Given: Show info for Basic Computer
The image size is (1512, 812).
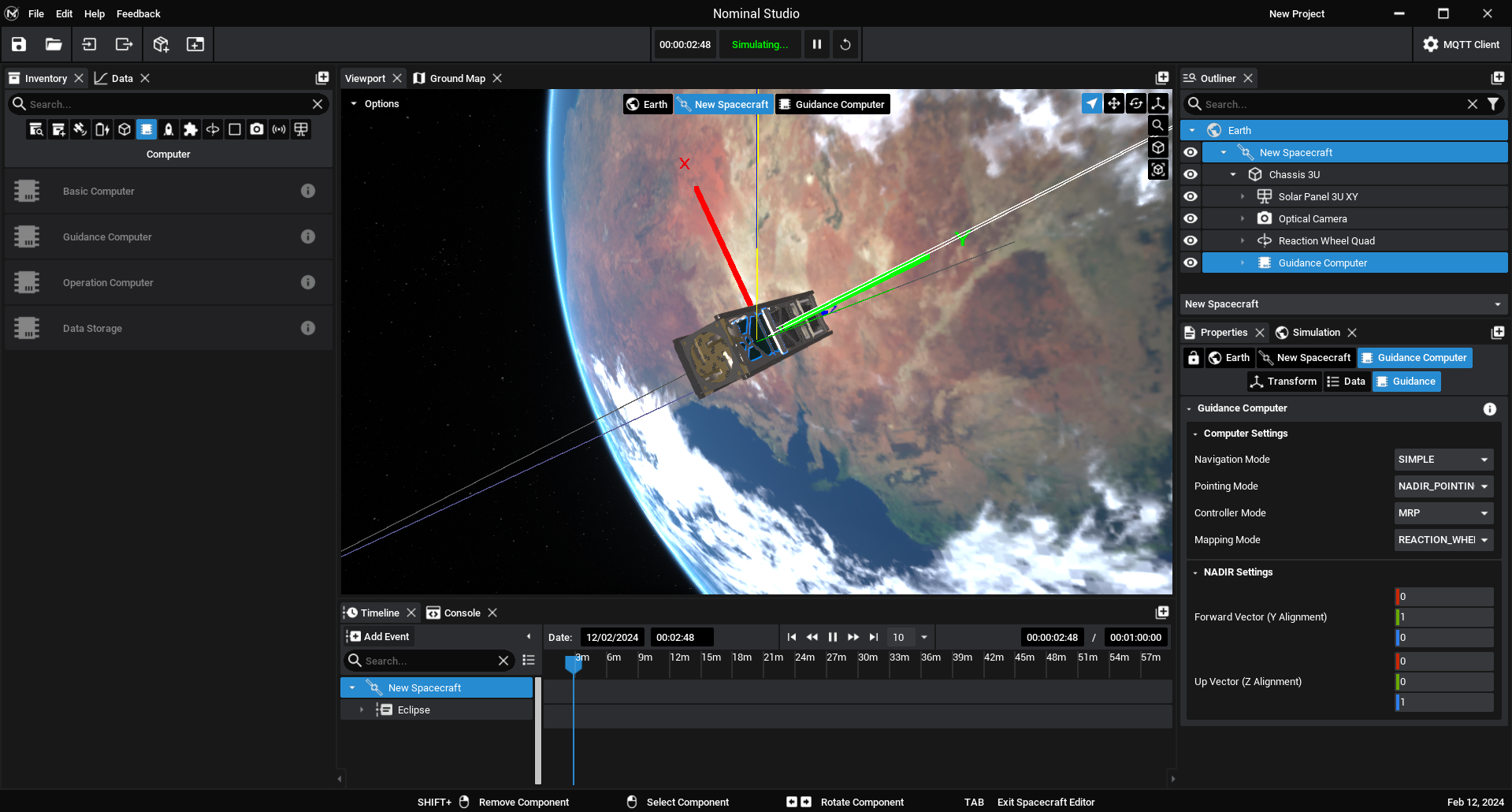Looking at the screenshot, I should coord(308,191).
